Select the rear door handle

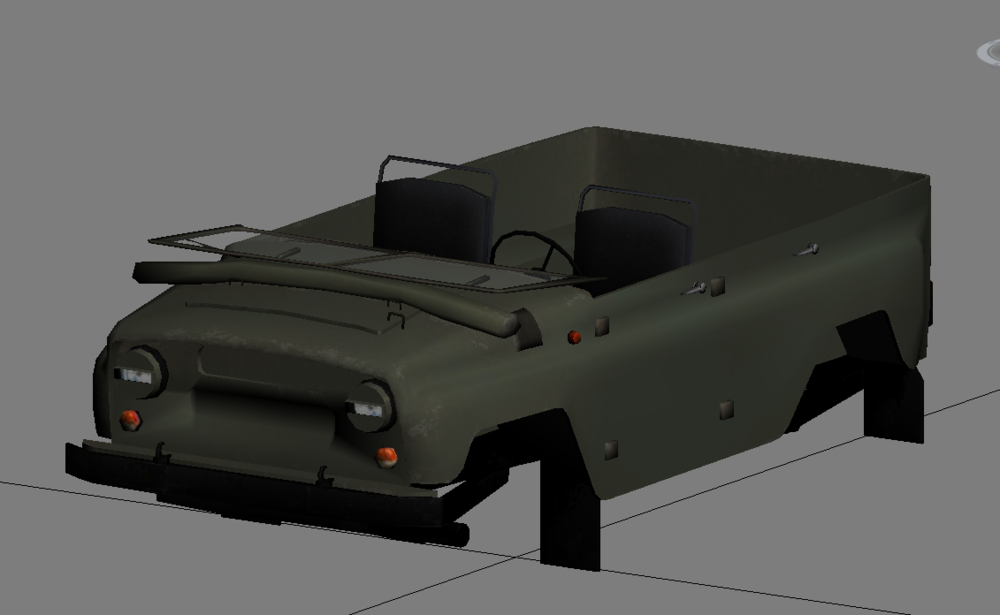(807, 250)
